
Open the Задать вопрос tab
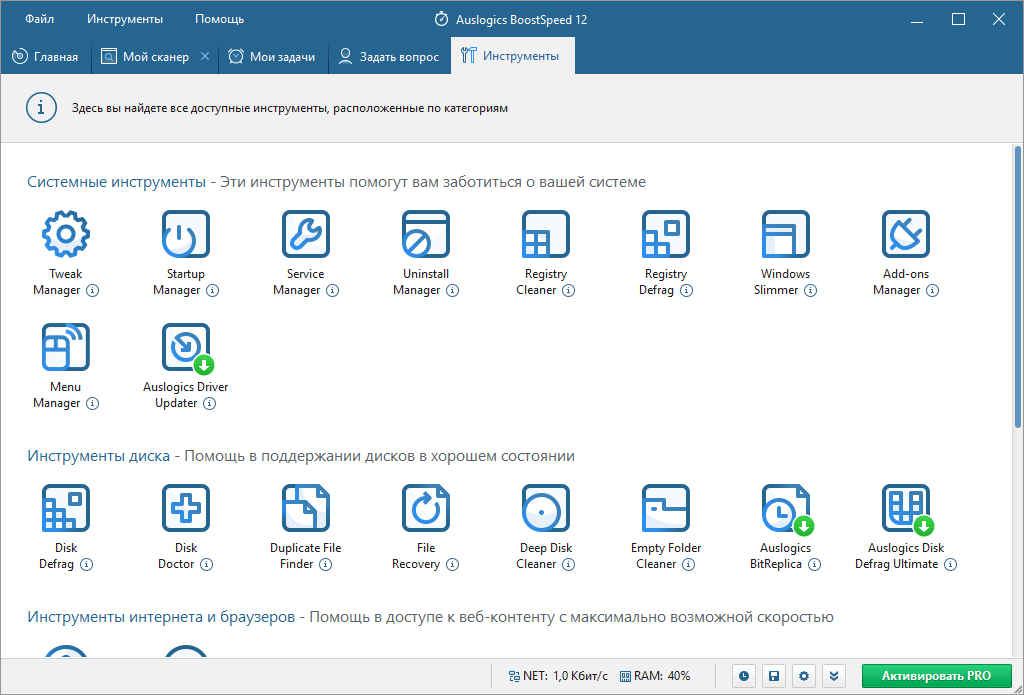pyautogui.click(x=389, y=56)
